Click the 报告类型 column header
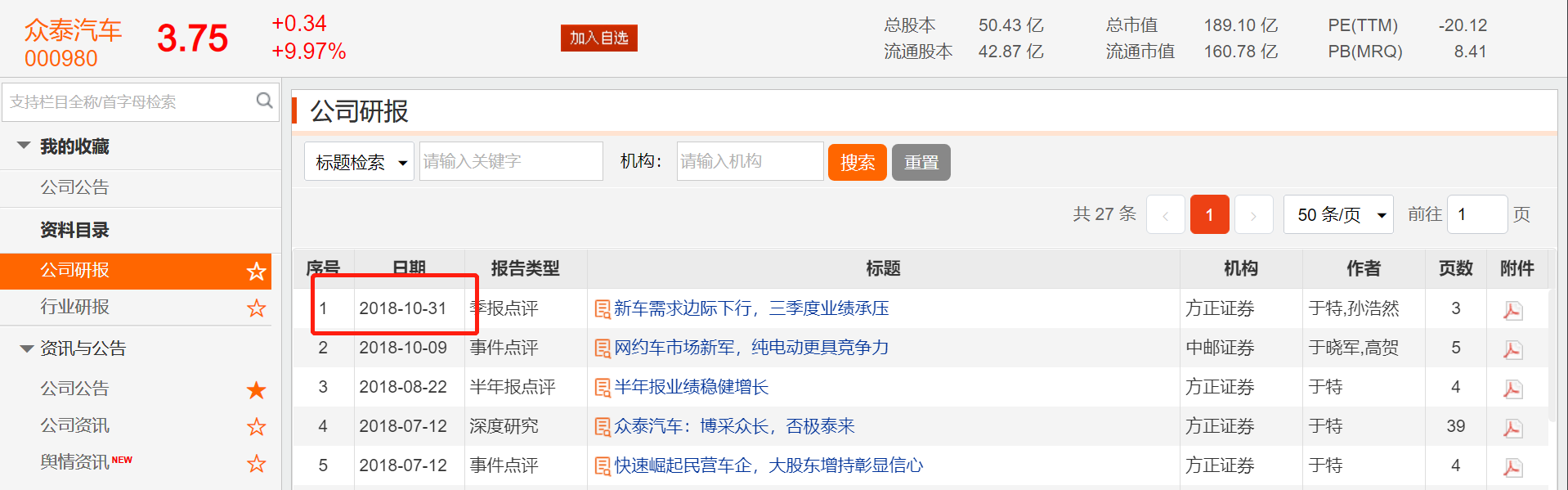The width and height of the screenshot is (1568, 490). [526, 268]
